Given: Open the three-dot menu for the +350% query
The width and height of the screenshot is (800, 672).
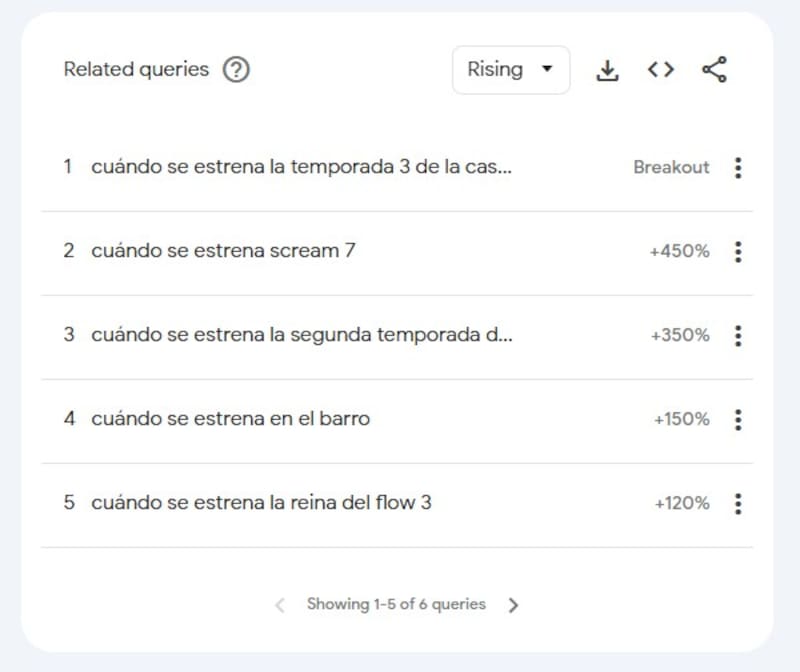Looking at the screenshot, I should [x=738, y=336].
